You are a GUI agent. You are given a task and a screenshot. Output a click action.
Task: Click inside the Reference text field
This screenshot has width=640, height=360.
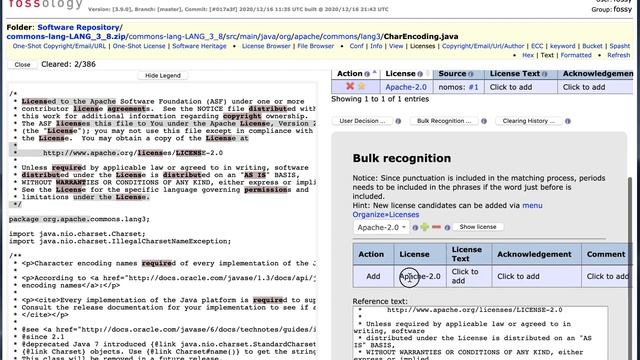click(480, 333)
